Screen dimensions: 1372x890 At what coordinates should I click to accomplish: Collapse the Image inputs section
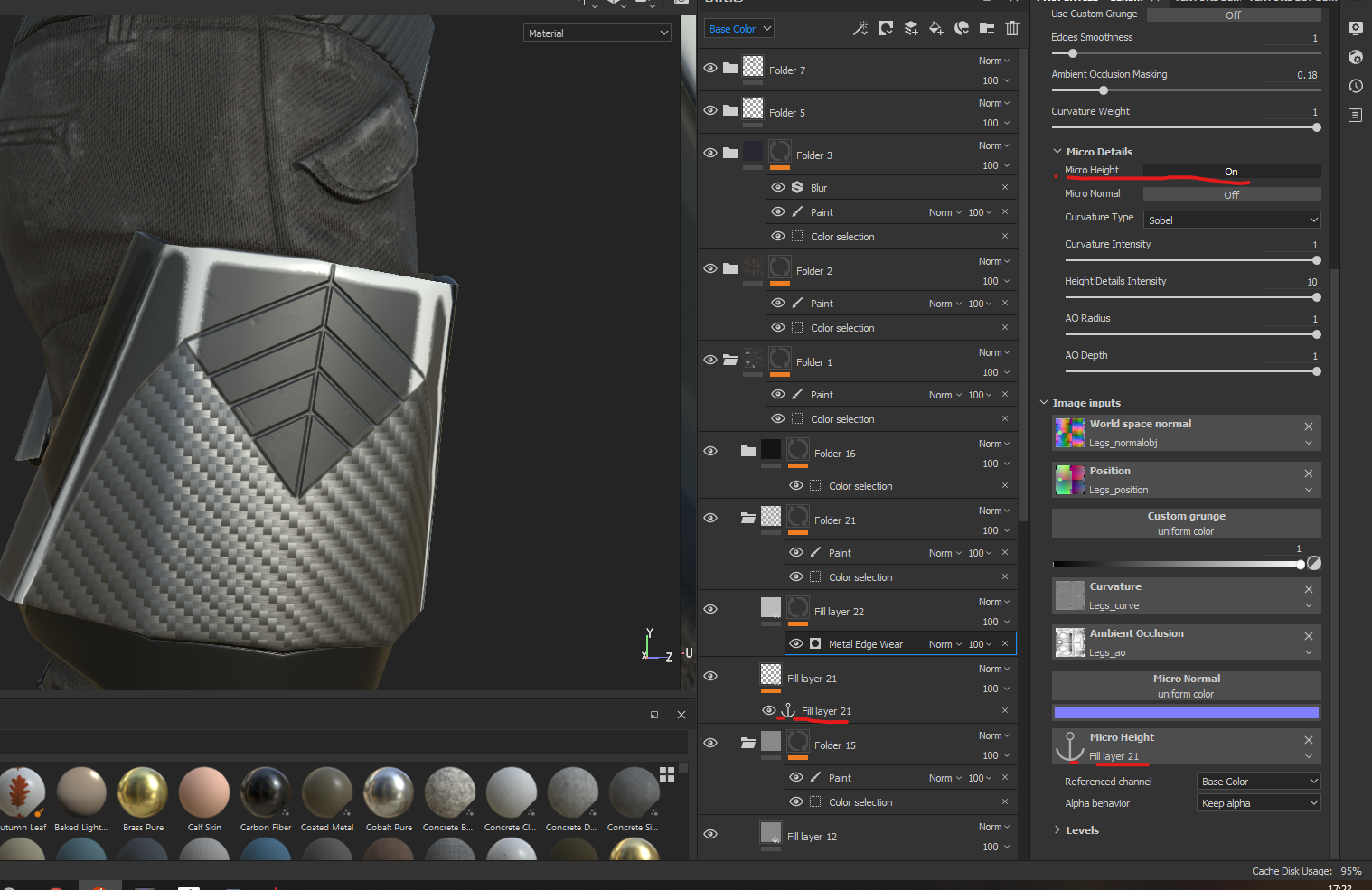pyautogui.click(x=1044, y=403)
